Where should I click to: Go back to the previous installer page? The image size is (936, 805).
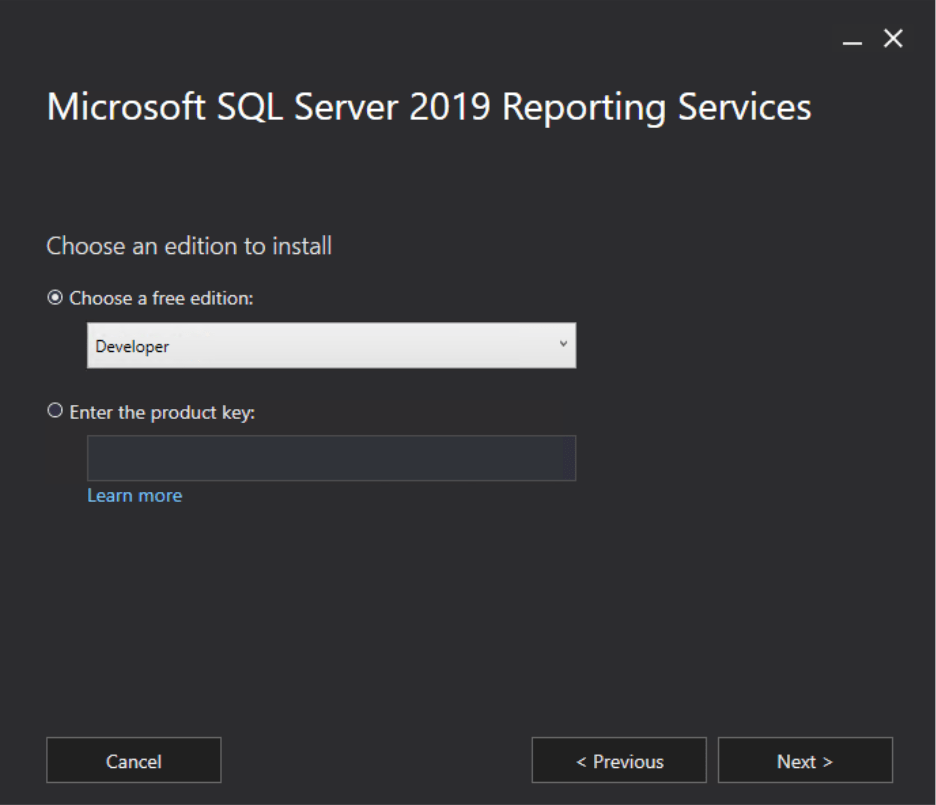618,760
